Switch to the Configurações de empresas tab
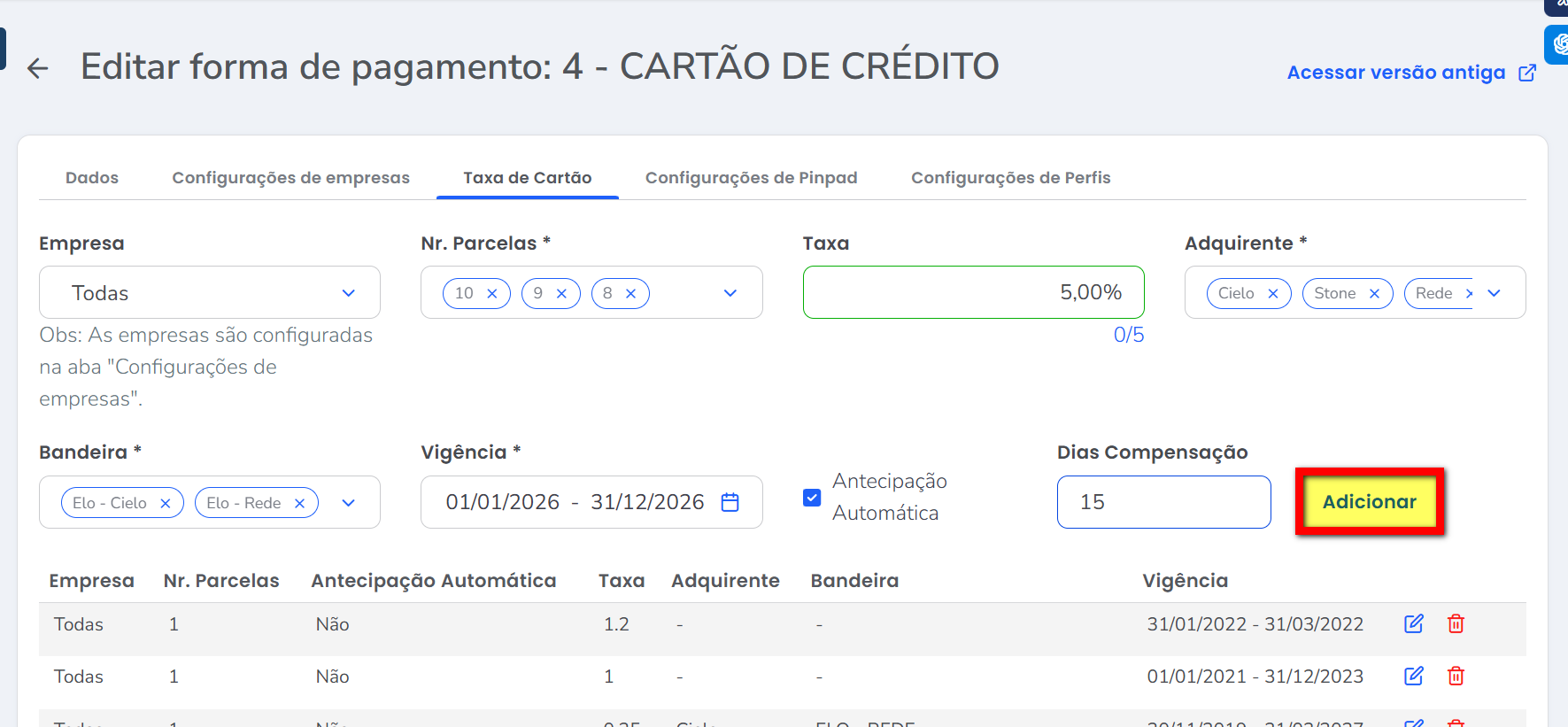Viewport: 1568px width, 727px height. 290,178
